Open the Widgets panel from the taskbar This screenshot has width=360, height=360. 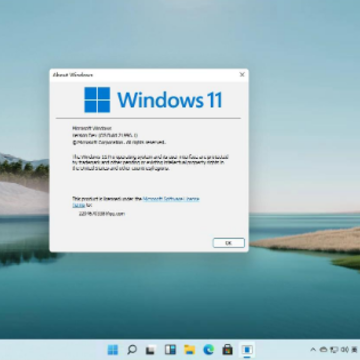170,350
